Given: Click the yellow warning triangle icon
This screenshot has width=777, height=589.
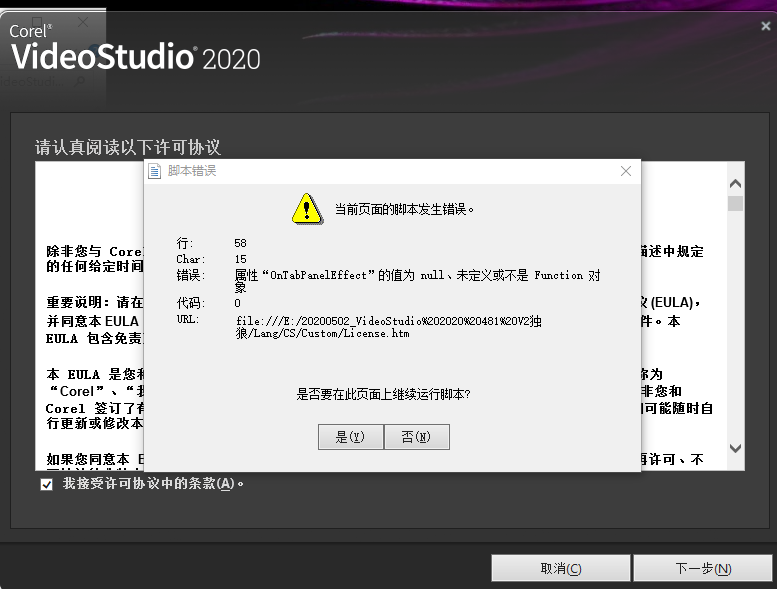Looking at the screenshot, I should click(x=307, y=209).
